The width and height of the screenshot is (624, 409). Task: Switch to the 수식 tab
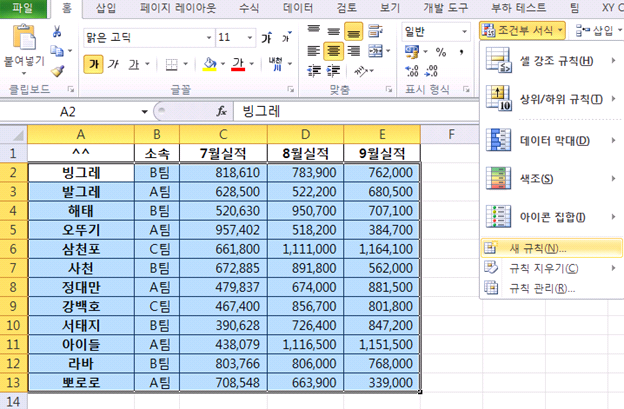pos(249,8)
